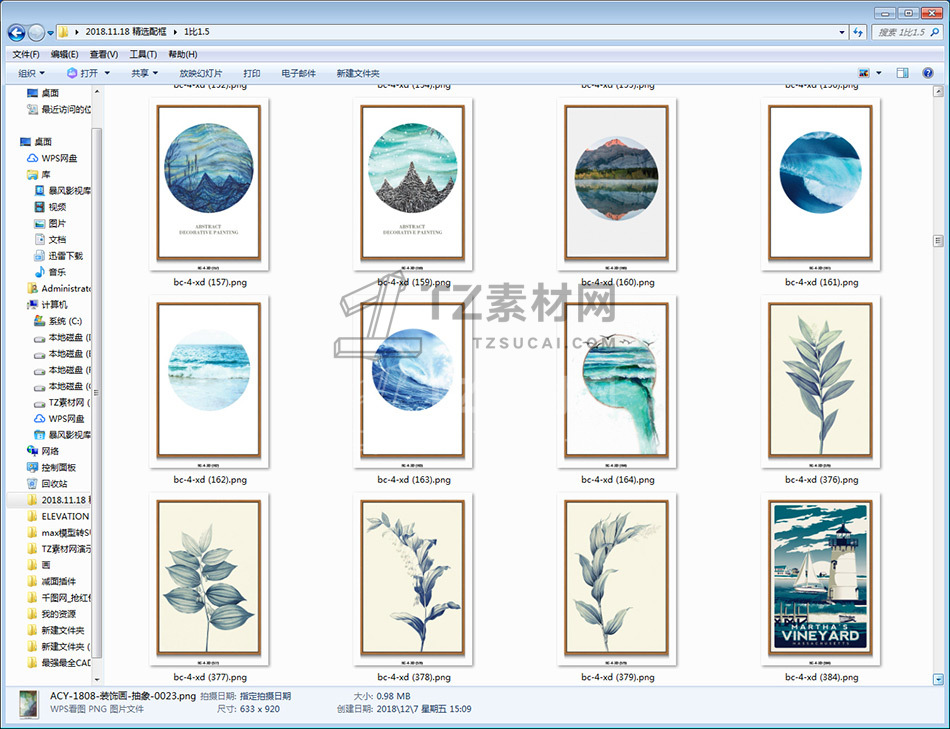
Task: Select thumbnail bc-4-xd (161).png
Action: tap(820, 184)
